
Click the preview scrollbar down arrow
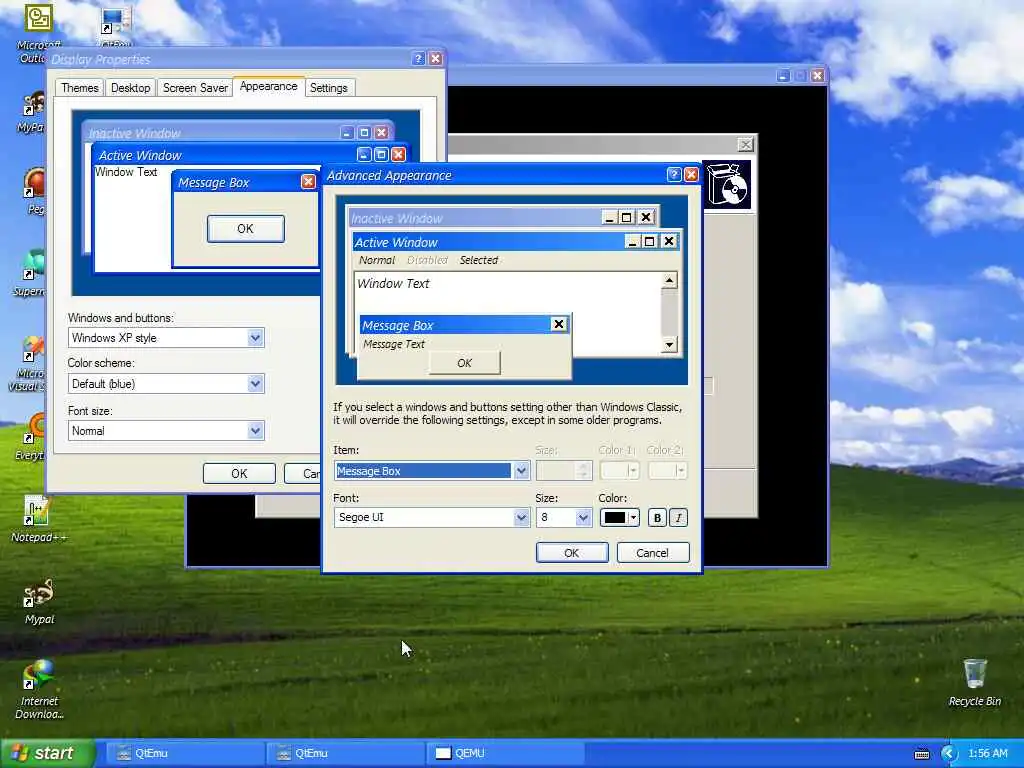pos(669,344)
